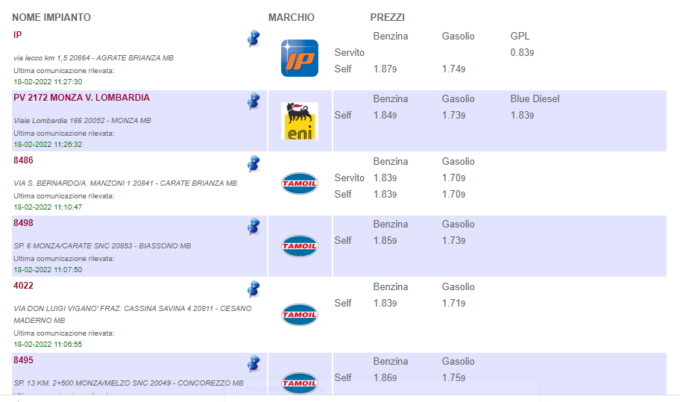The width and height of the screenshot is (680, 402).
Task: Click the MARCHIO column header
Action: click(x=291, y=17)
